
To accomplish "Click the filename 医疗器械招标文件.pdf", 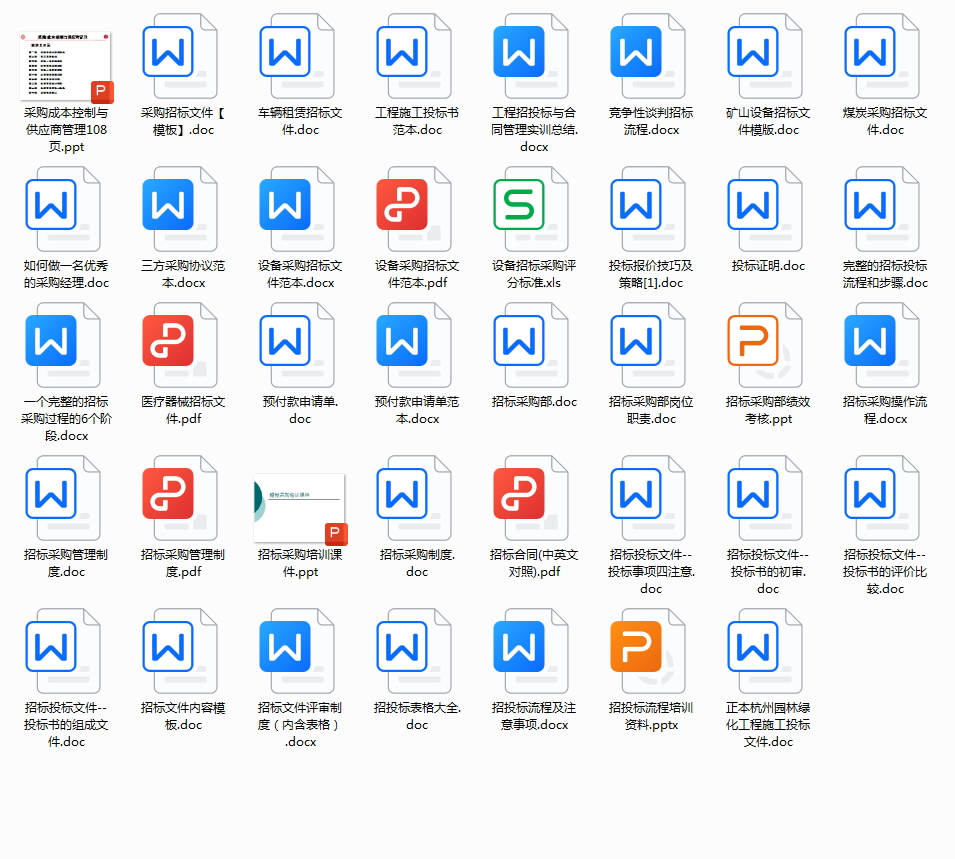I will click(x=183, y=410).
